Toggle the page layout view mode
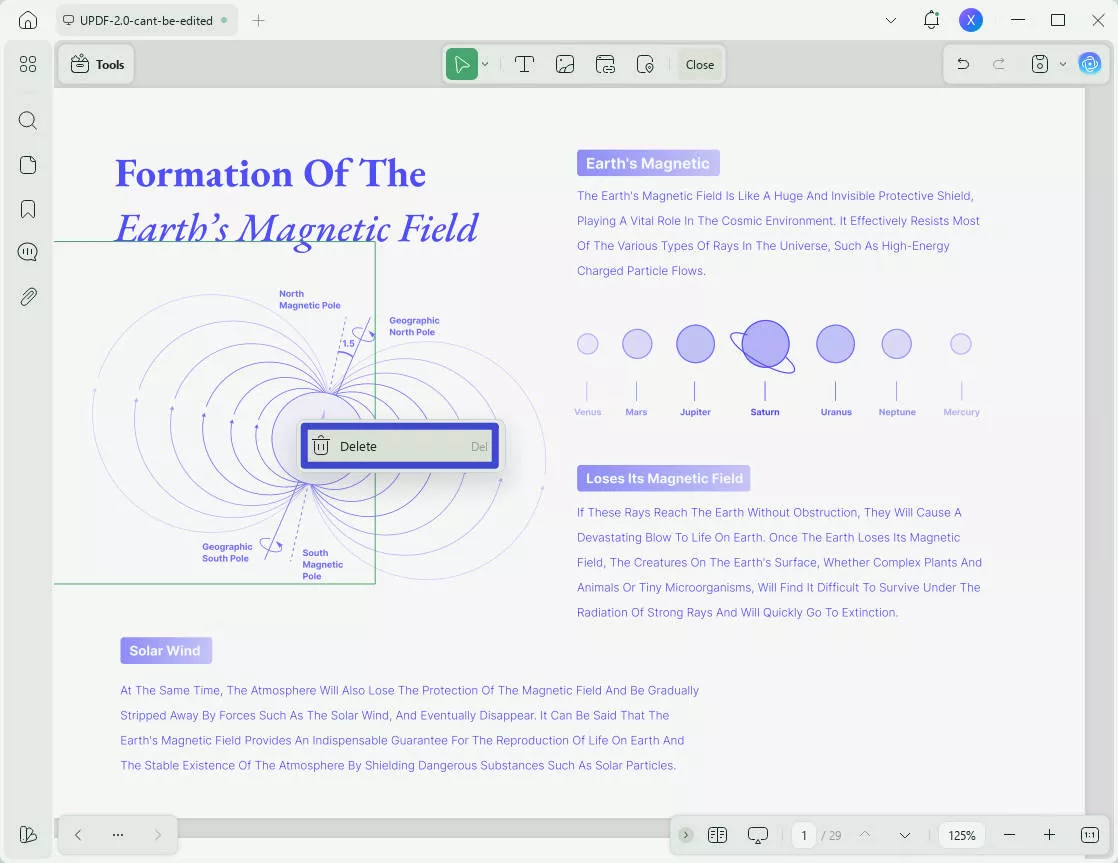Image resolution: width=1118 pixels, height=863 pixels. click(x=717, y=835)
